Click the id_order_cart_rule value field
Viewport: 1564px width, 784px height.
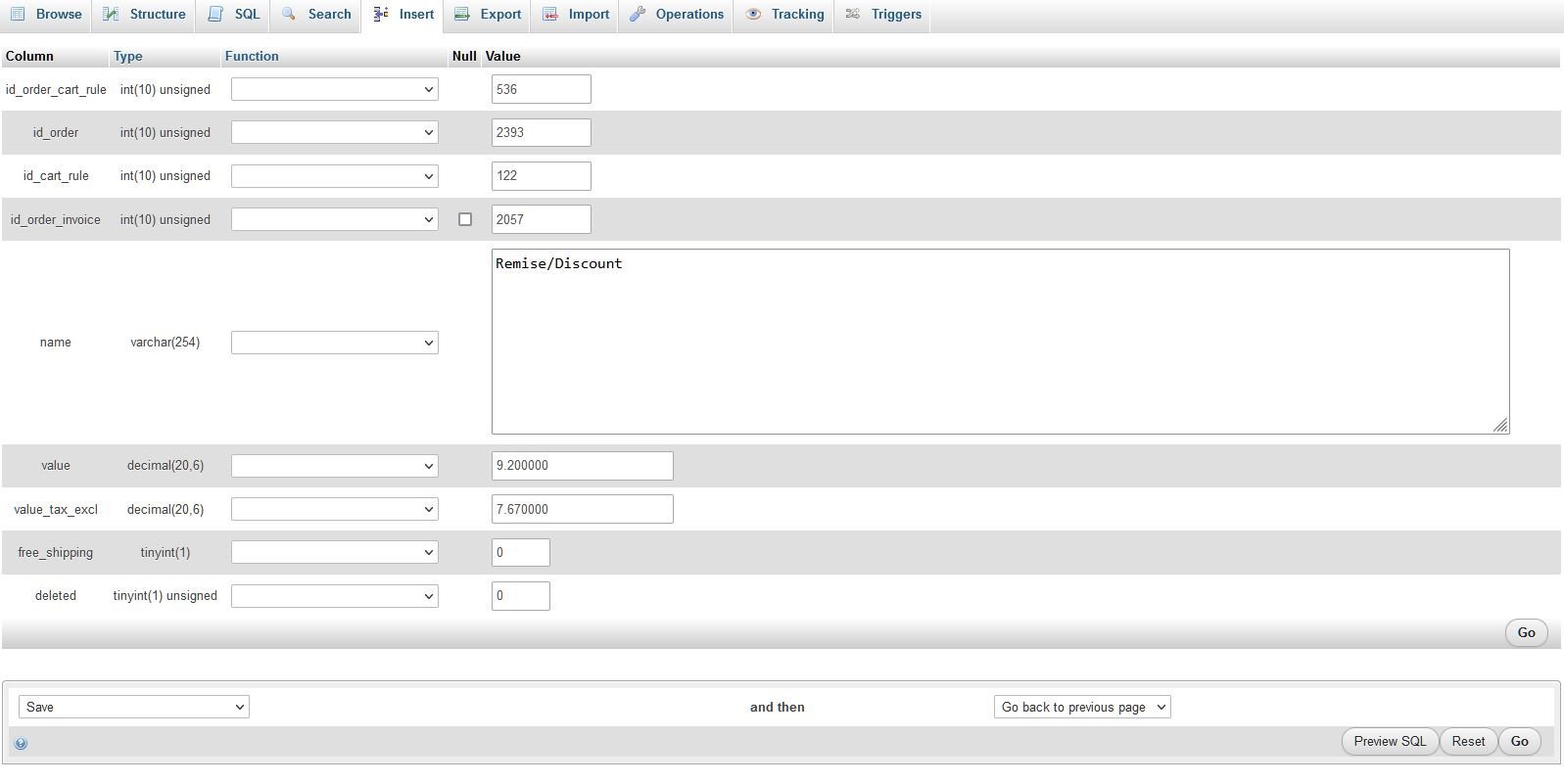(542, 89)
